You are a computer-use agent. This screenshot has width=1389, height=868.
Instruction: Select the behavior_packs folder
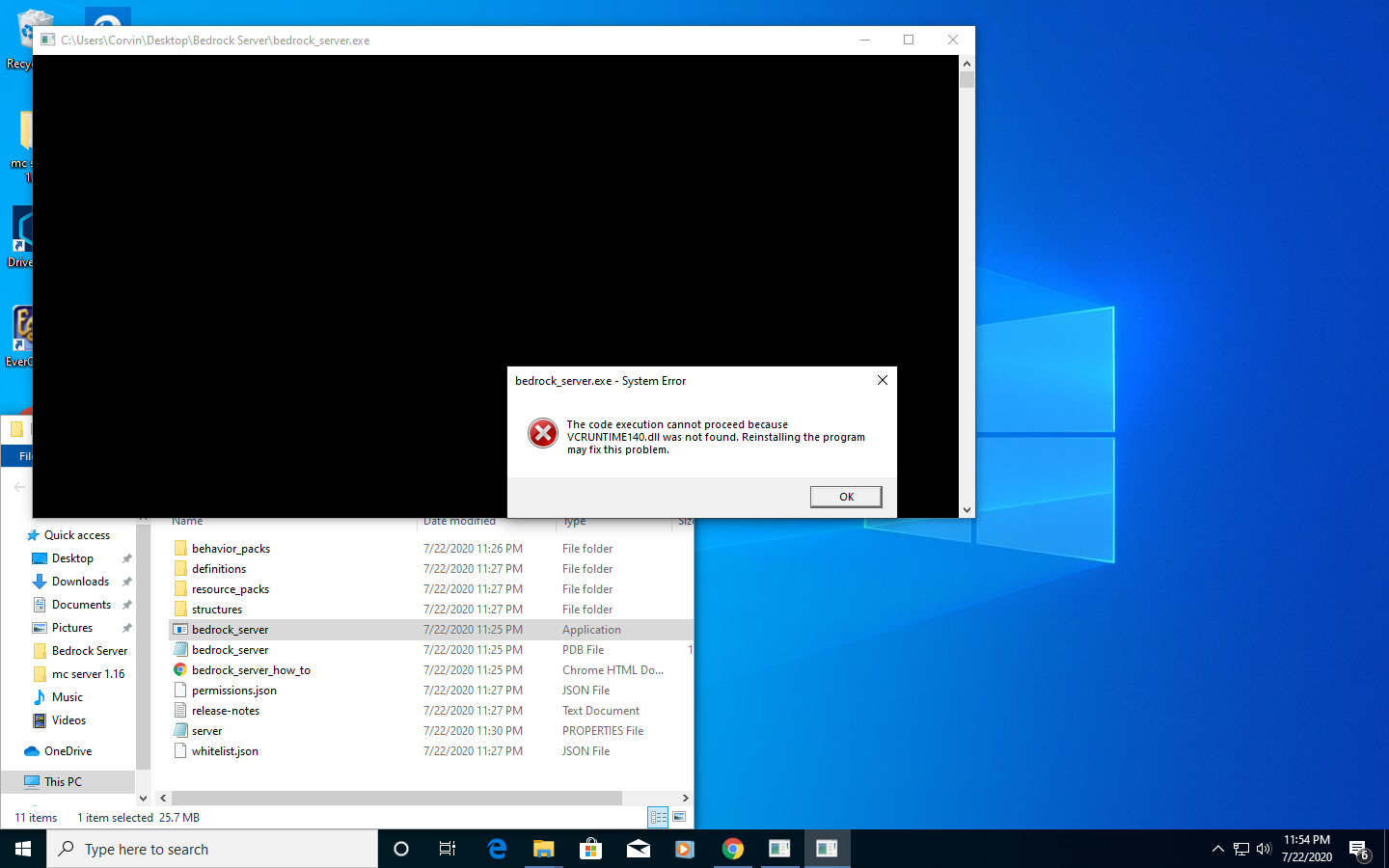(231, 549)
